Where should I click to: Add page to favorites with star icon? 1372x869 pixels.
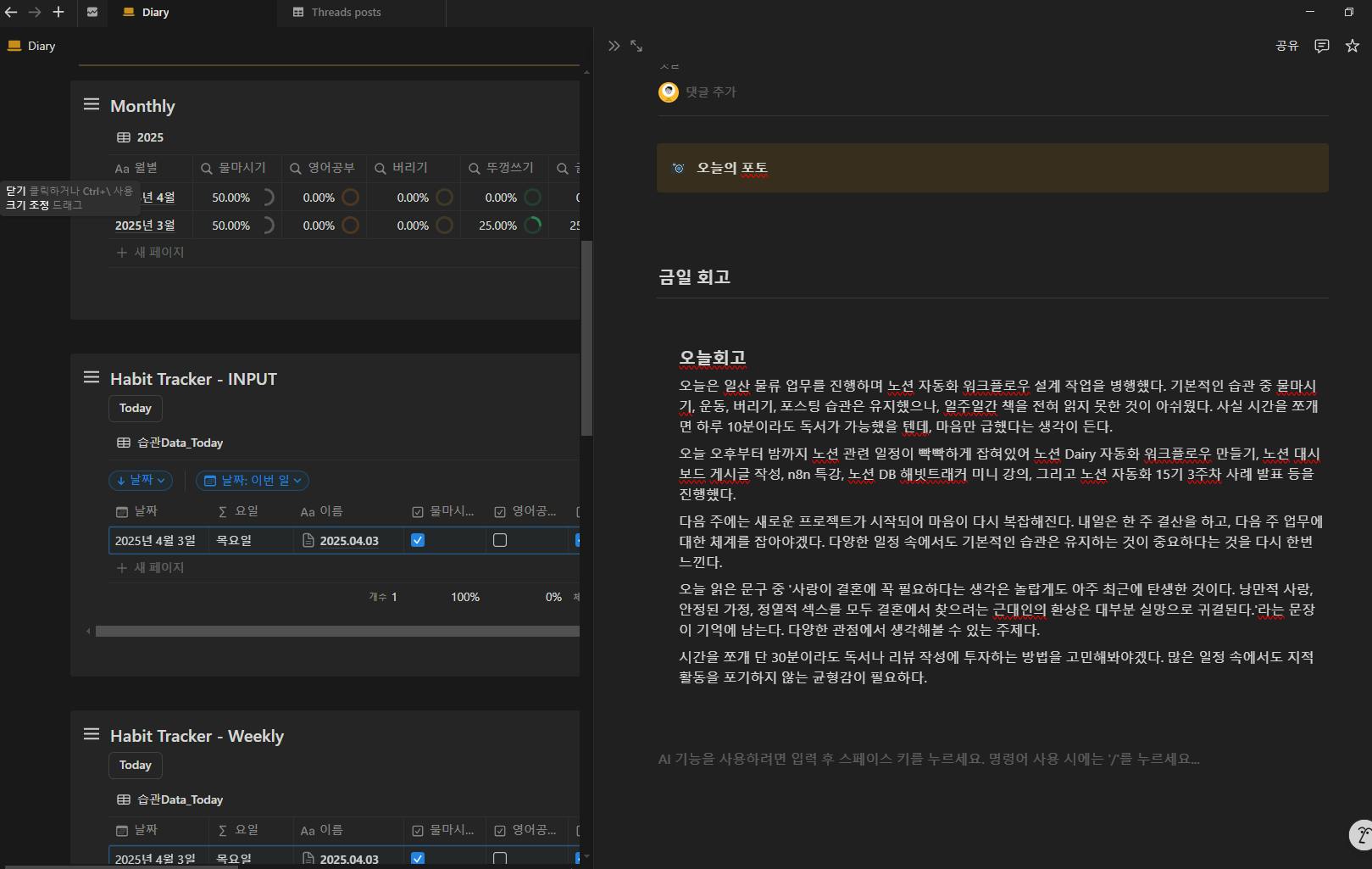click(1353, 46)
